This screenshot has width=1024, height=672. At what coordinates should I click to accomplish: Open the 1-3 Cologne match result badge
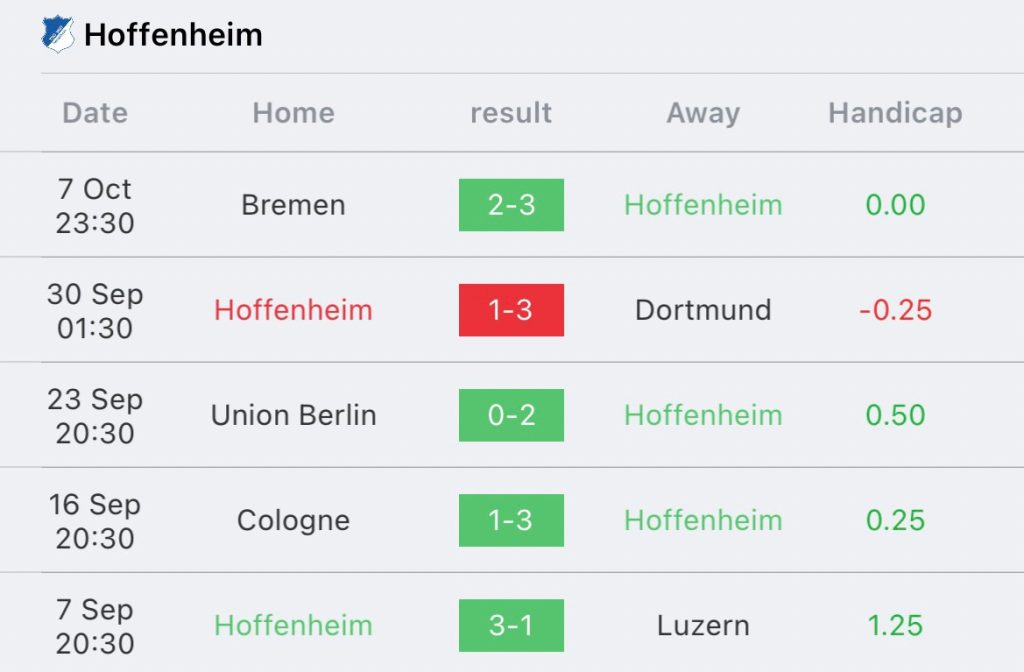tap(511, 520)
